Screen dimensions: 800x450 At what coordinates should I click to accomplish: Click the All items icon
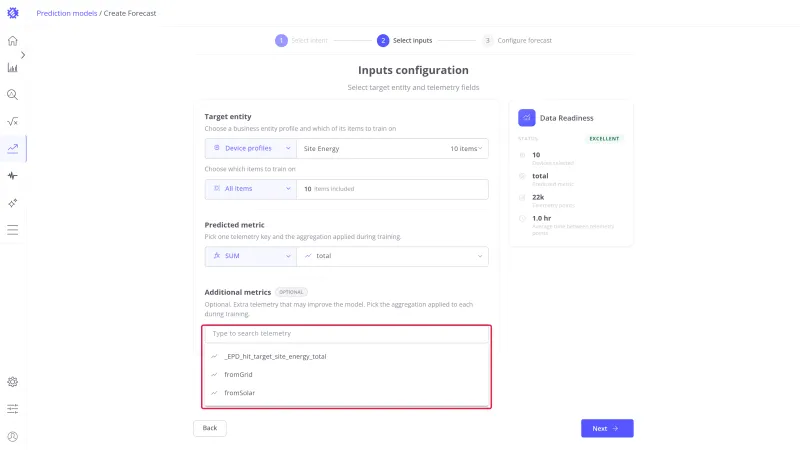(x=217, y=188)
